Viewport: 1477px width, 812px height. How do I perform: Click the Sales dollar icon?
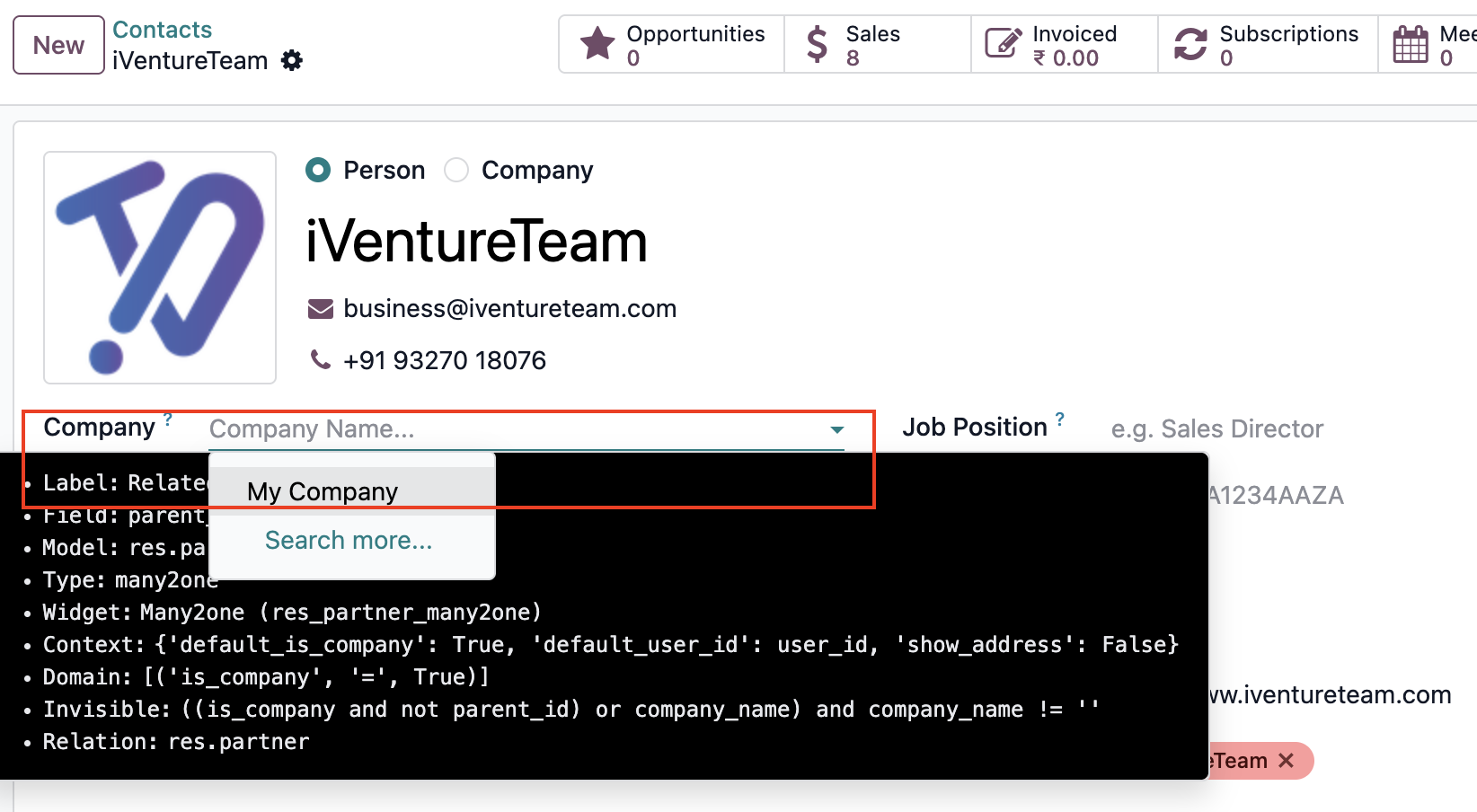[817, 44]
